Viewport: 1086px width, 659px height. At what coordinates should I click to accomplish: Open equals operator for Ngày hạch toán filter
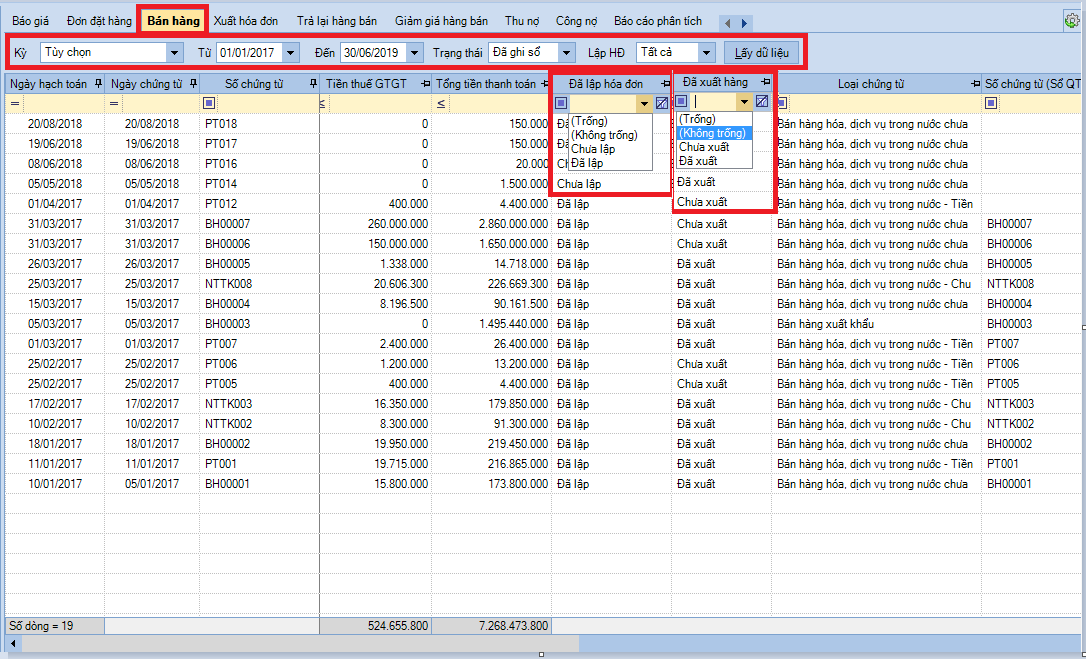(x=15, y=103)
